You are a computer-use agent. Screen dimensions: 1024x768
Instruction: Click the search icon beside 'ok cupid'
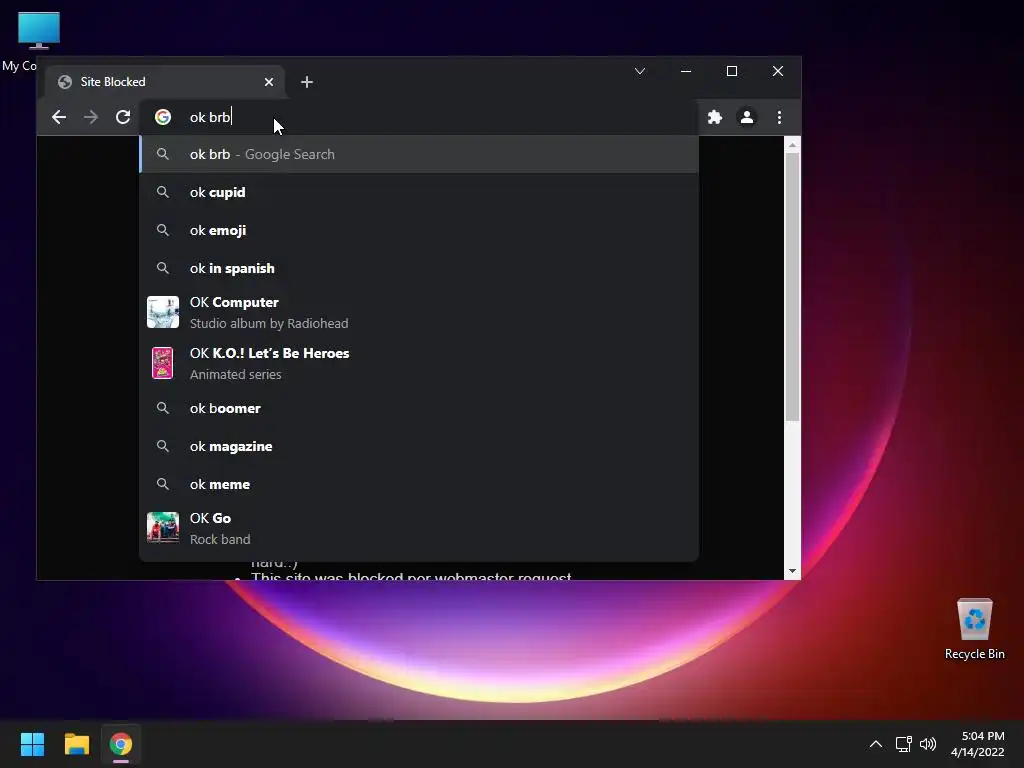[x=163, y=192]
